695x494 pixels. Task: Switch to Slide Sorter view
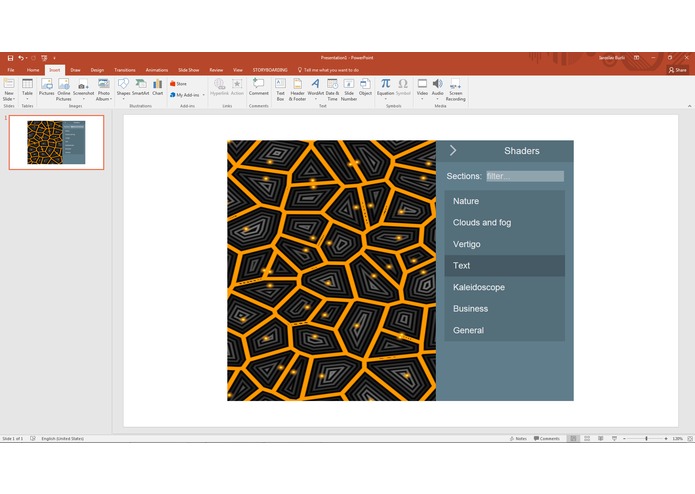click(x=587, y=439)
